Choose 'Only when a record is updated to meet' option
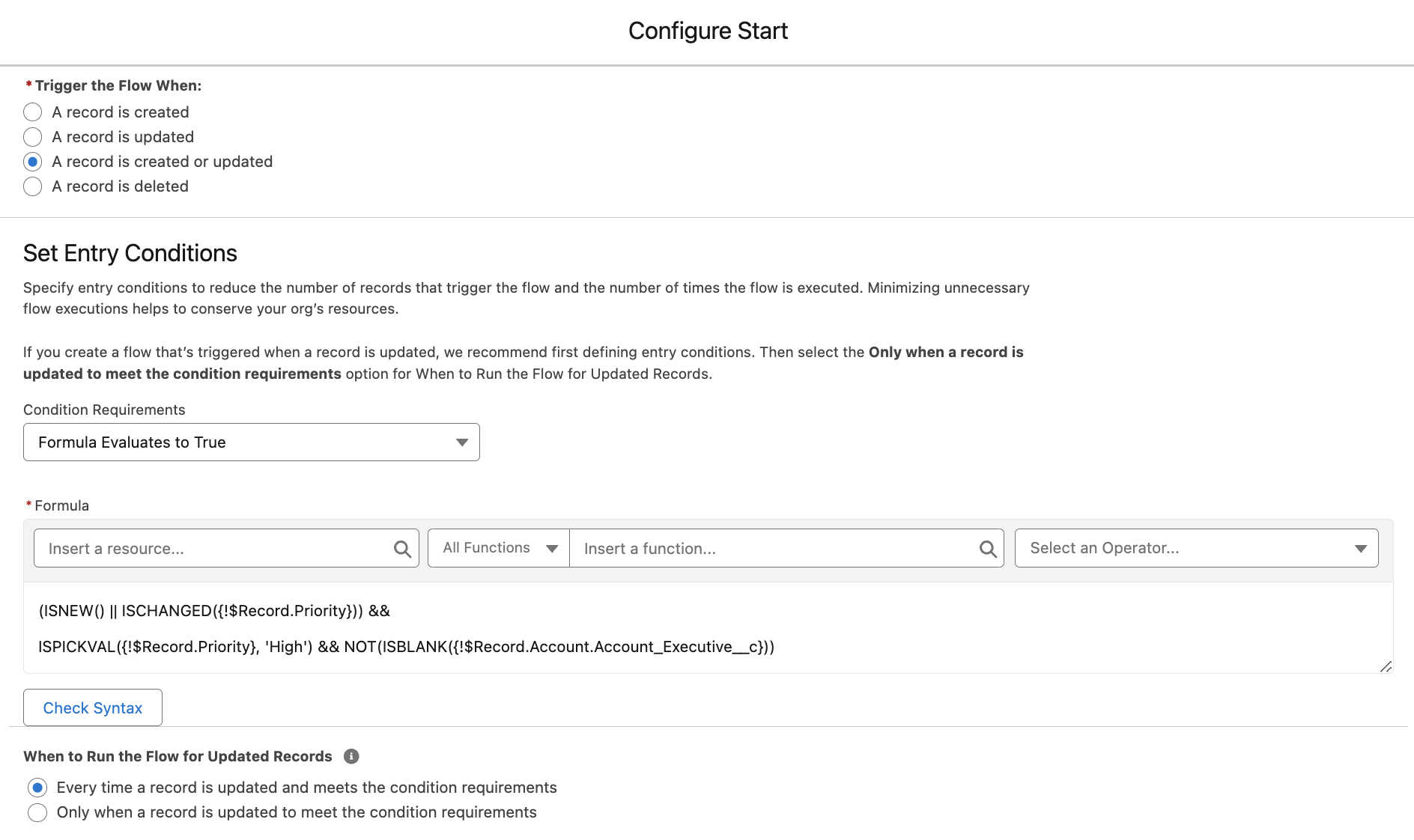Image resolution: width=1414 pixels, height=840 pixels. [37, 812]
